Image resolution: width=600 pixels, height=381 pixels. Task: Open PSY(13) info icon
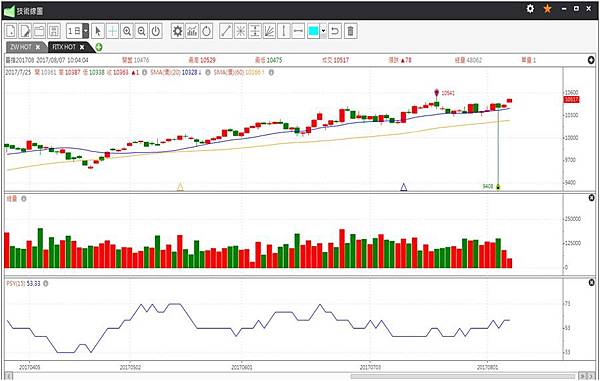coord(46,283)
